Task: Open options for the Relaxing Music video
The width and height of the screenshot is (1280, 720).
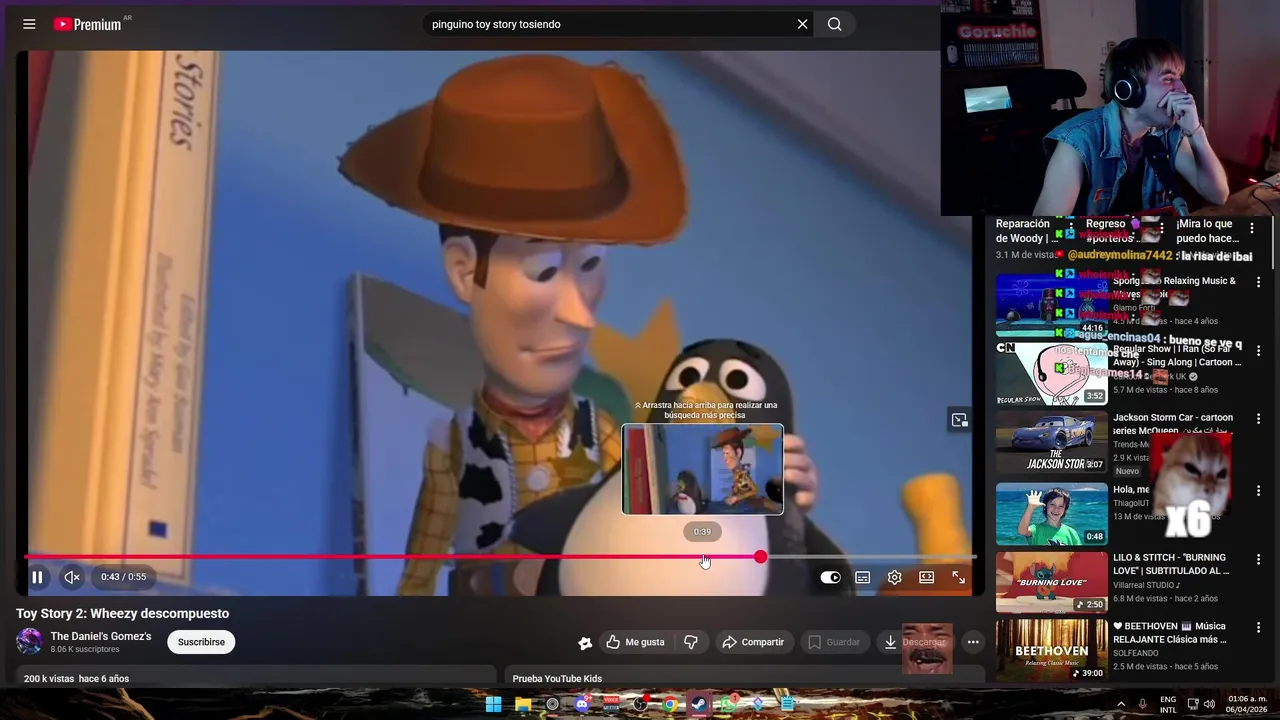Action: 1258,282
